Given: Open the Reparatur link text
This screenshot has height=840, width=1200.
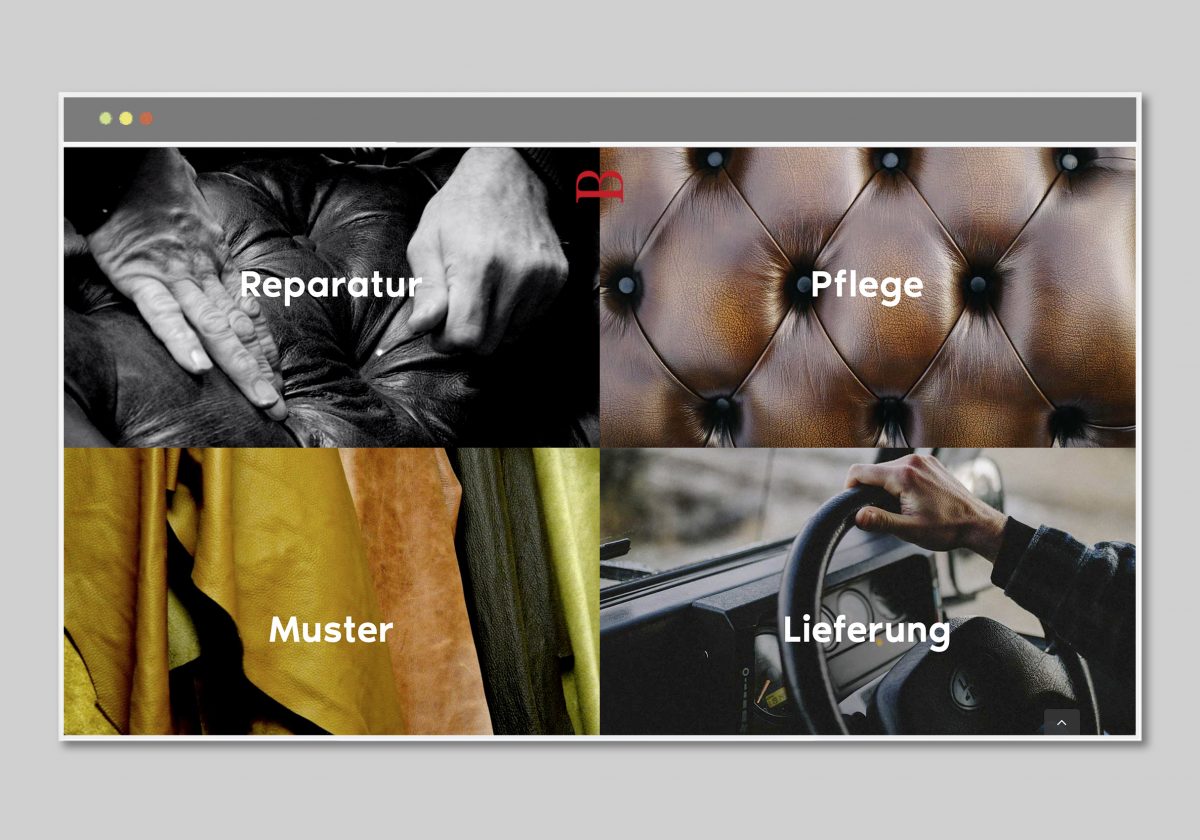Looking at the screenshot, I should pyautogui.click(x=331, y=285).
